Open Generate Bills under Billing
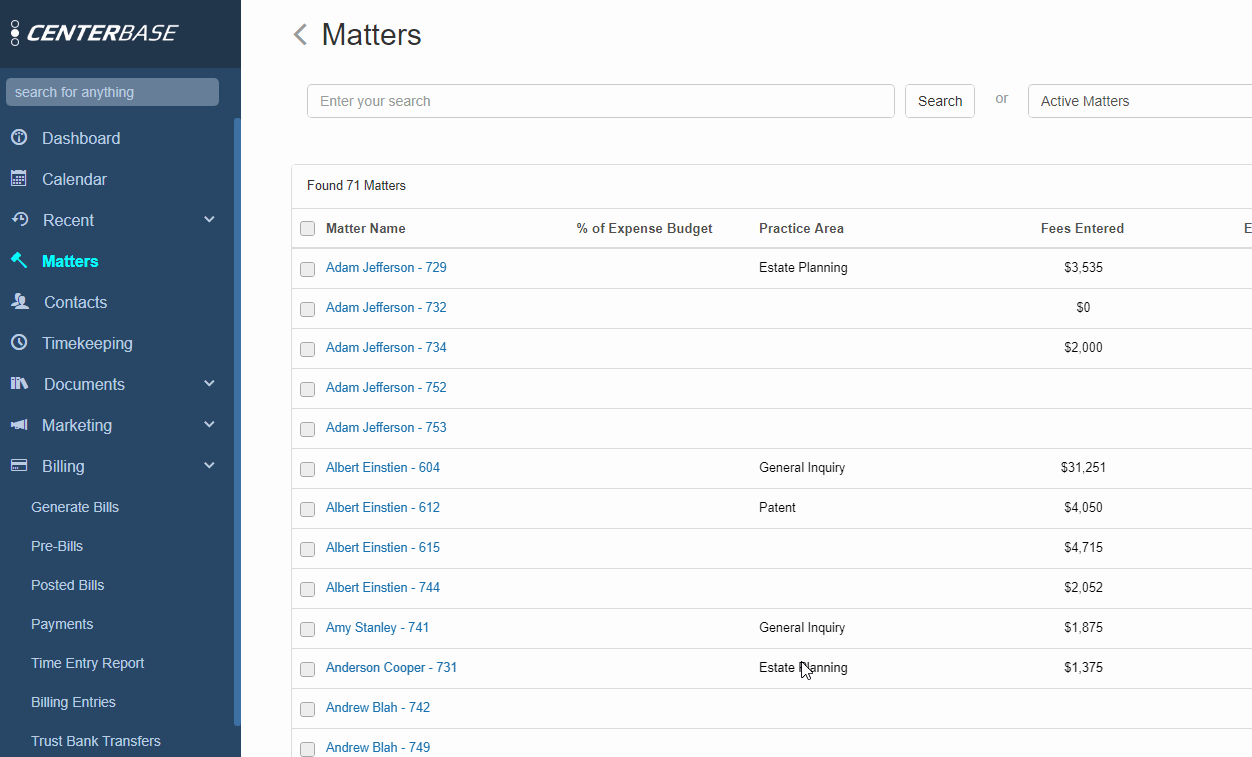 (x=75, y=507)
